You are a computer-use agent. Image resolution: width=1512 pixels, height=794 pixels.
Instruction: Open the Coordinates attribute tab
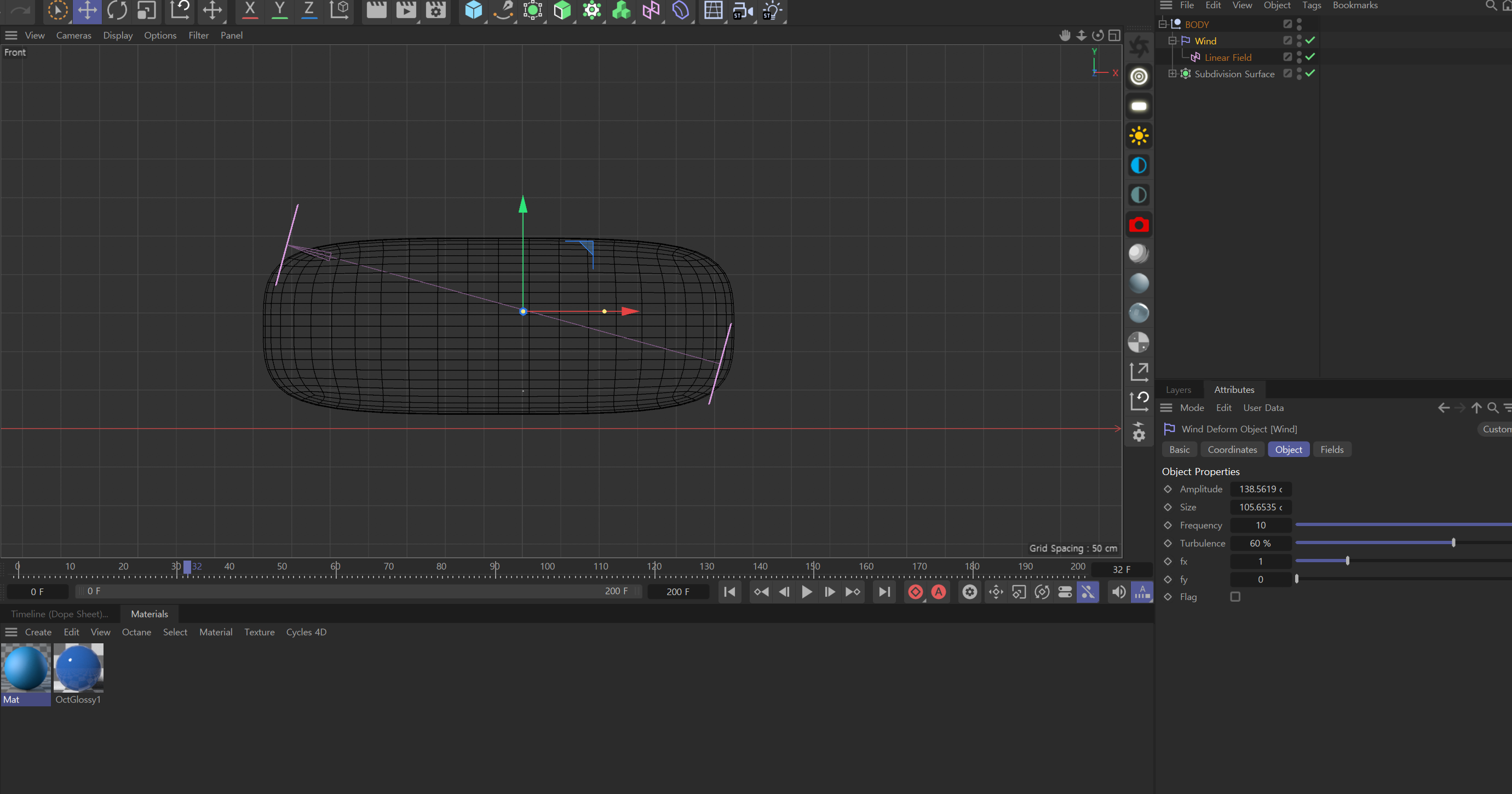point(1232,449)
